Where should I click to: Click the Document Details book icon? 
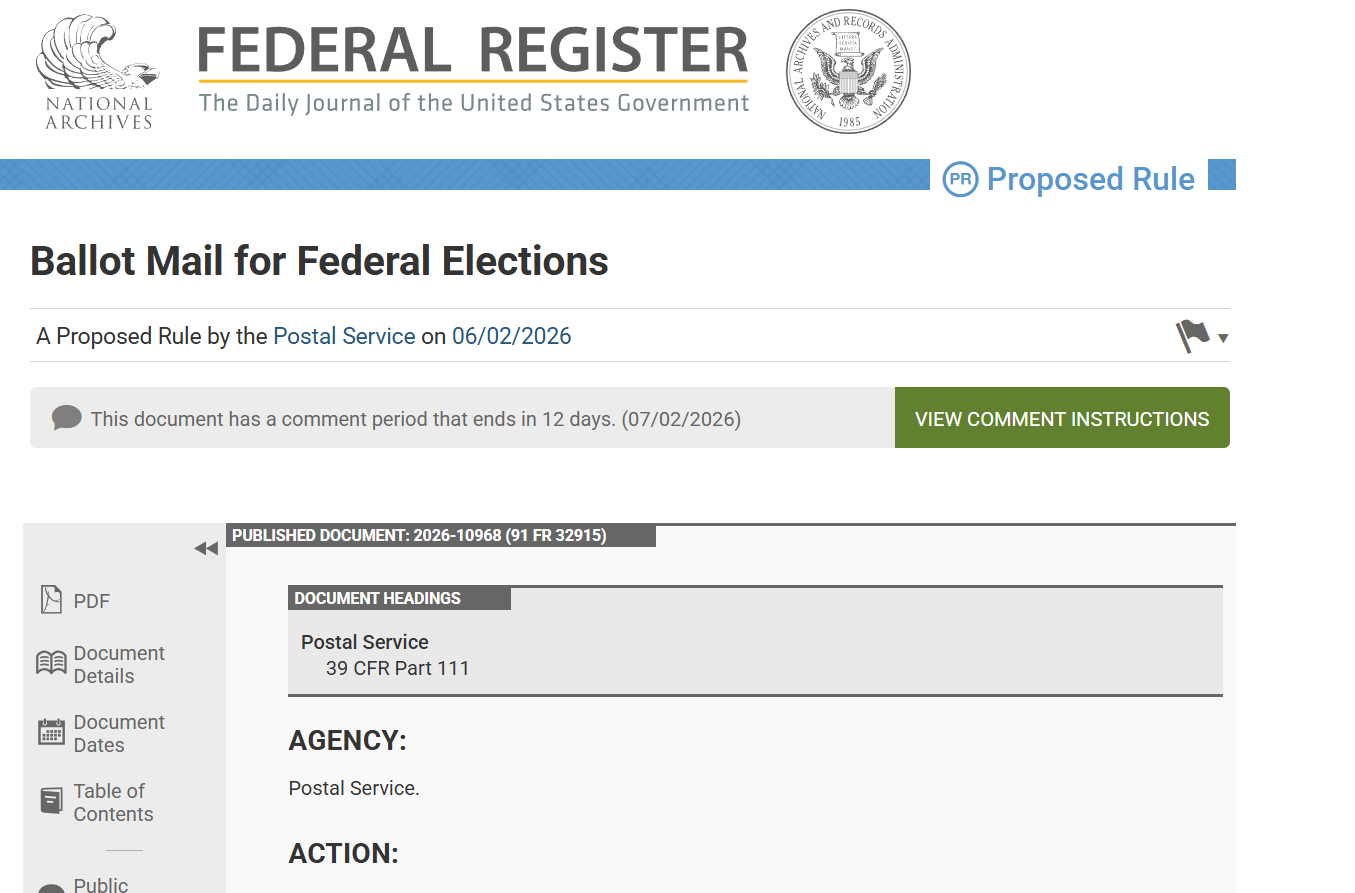[x=51, y=663]
